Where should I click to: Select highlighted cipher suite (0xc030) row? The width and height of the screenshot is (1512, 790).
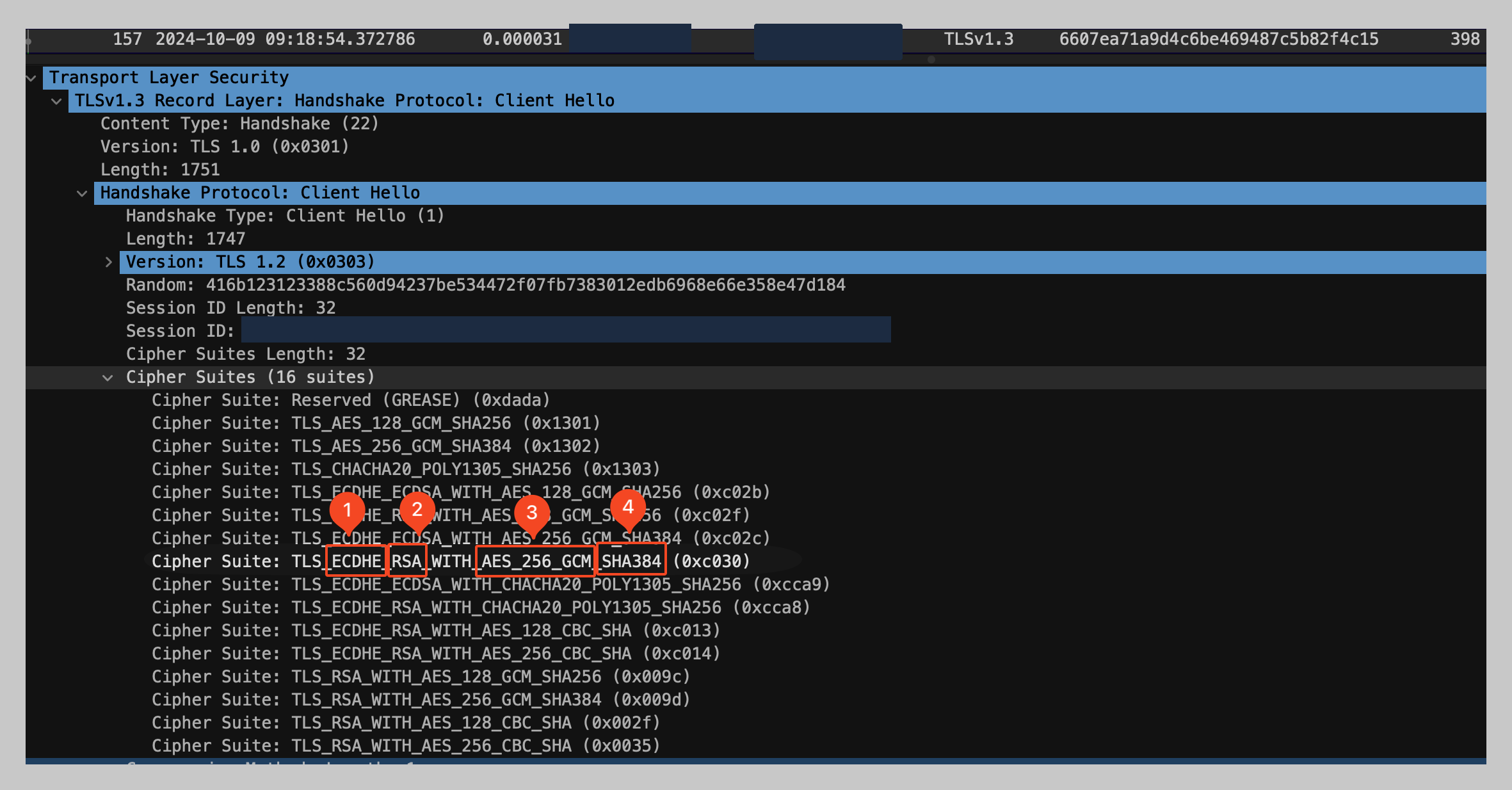(451, 561)
